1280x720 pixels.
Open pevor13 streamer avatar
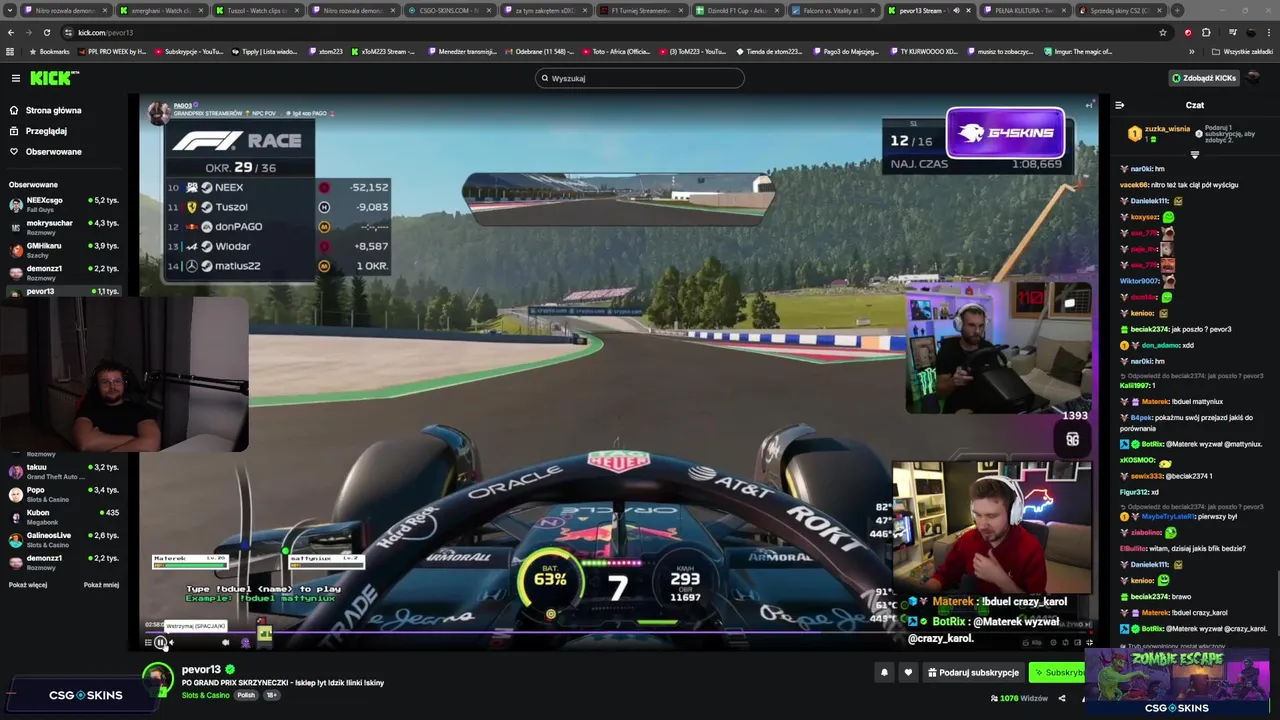(157, 679)
